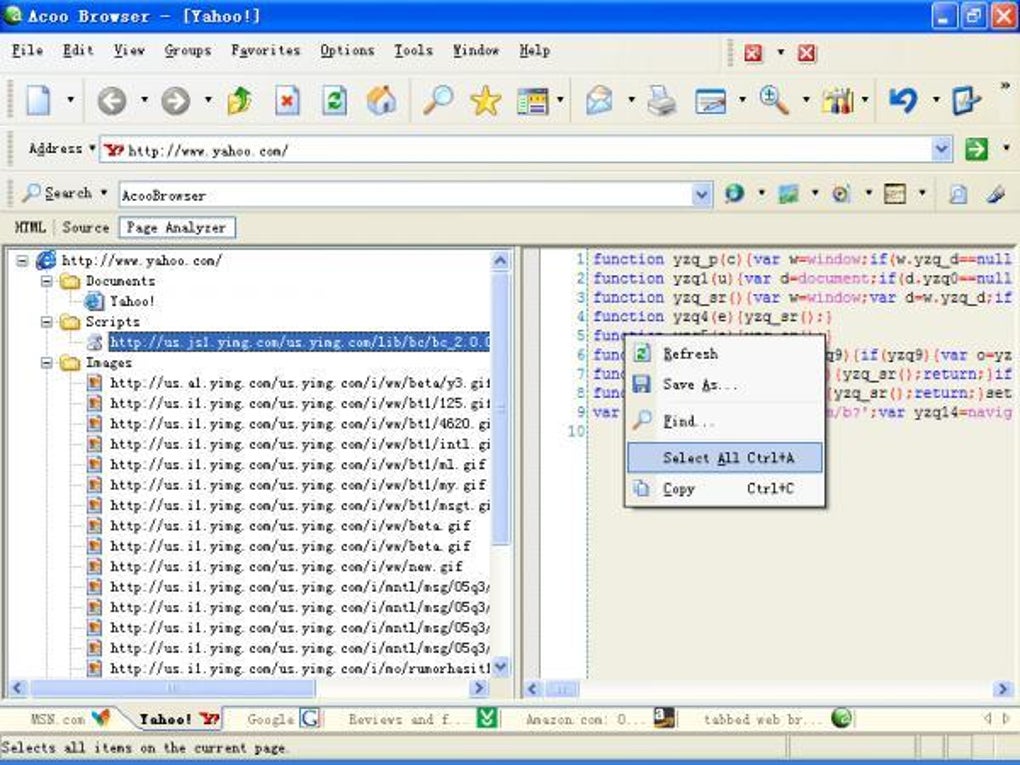
Task: Click tree panel scroll down arrow
Action: coord(500,667)
